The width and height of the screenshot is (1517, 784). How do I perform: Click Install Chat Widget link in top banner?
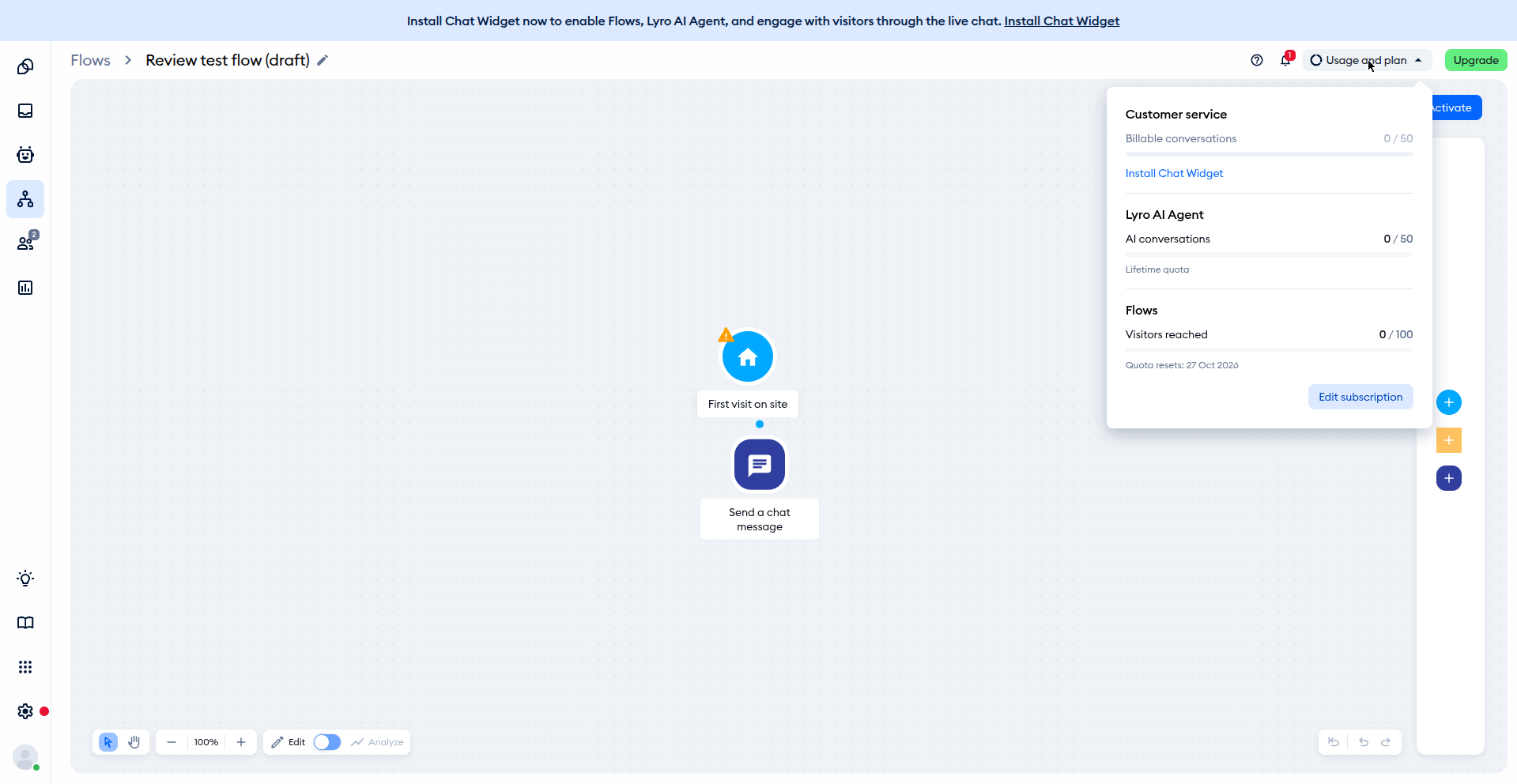tap(1062, 21)
